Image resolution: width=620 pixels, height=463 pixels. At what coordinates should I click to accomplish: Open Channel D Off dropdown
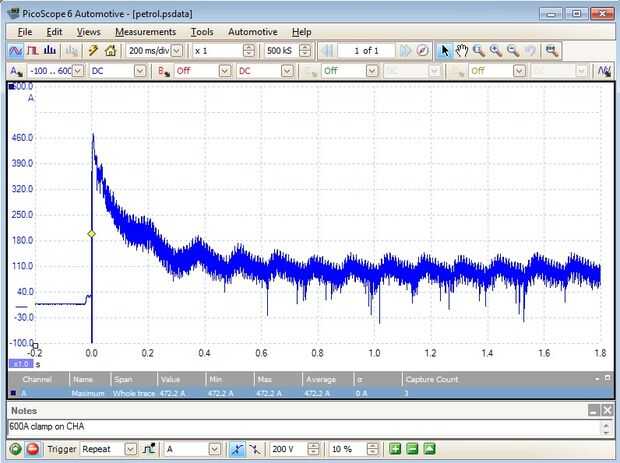click(519, 71)
